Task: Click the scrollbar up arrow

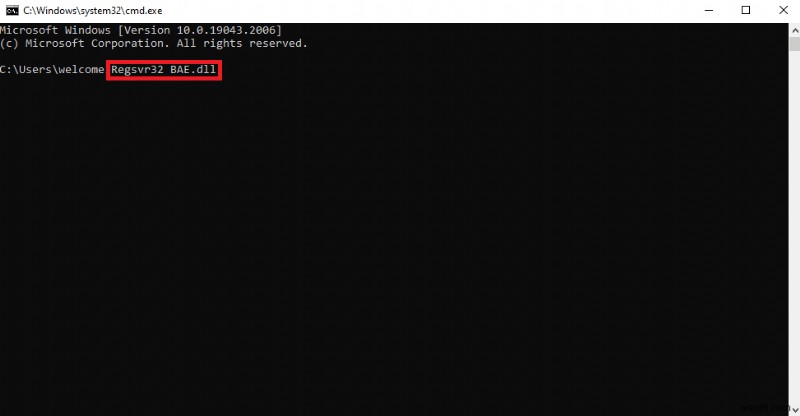Action: [x=794, y=31]
